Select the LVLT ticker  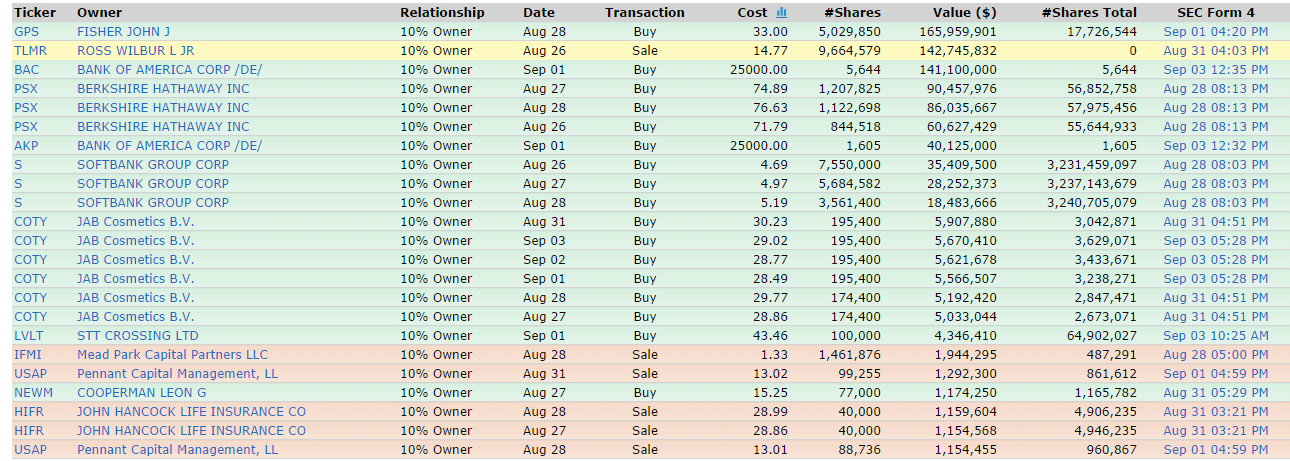point(28,336)
